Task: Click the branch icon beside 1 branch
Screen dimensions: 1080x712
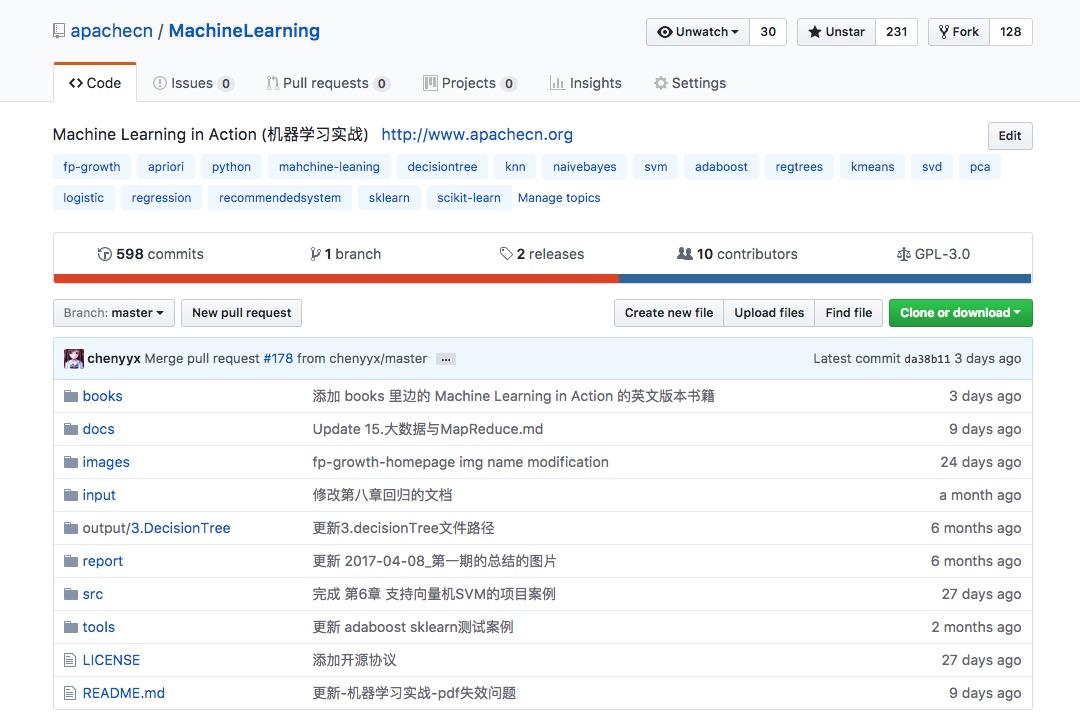Action: point(316,254)
